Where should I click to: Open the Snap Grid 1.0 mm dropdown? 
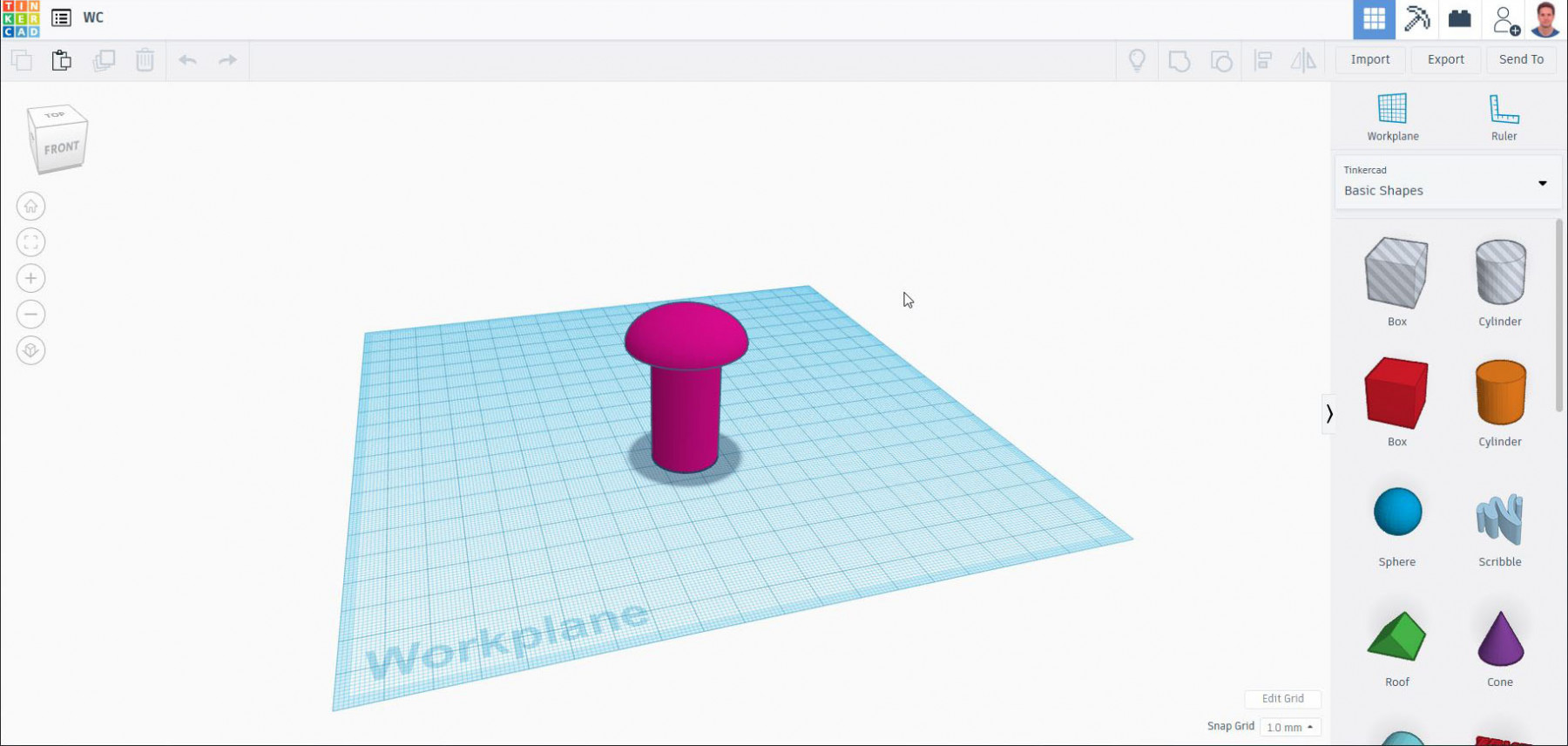[1290, 727]
